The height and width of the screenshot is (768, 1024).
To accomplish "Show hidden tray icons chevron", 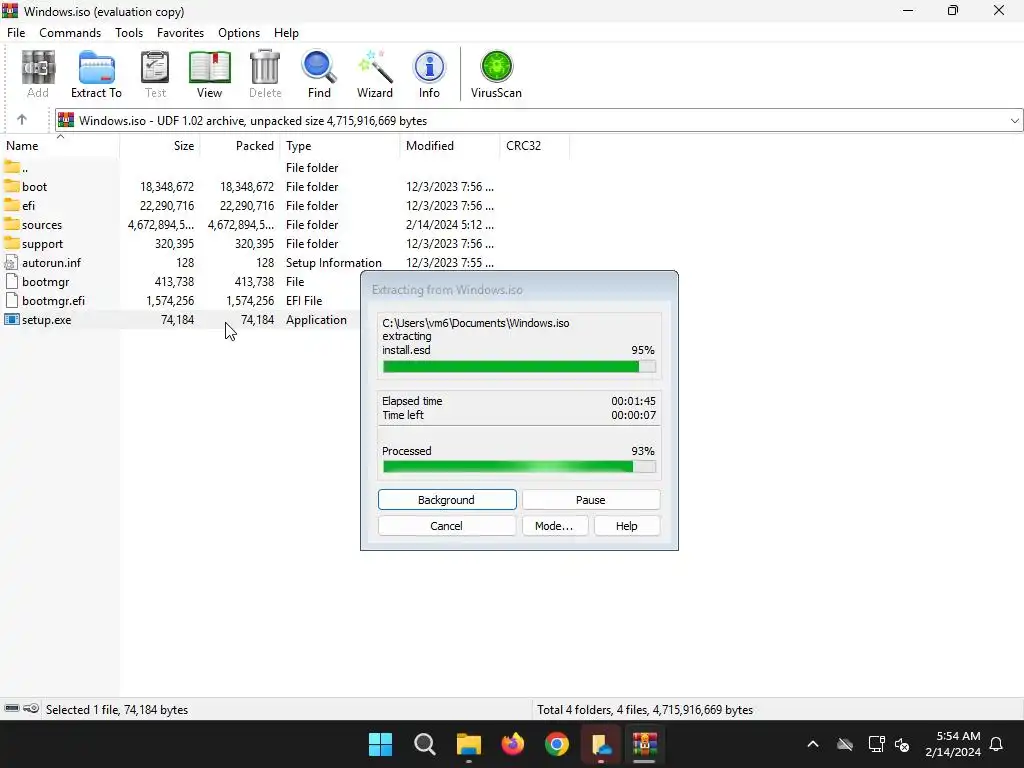I will coord(813,744).
